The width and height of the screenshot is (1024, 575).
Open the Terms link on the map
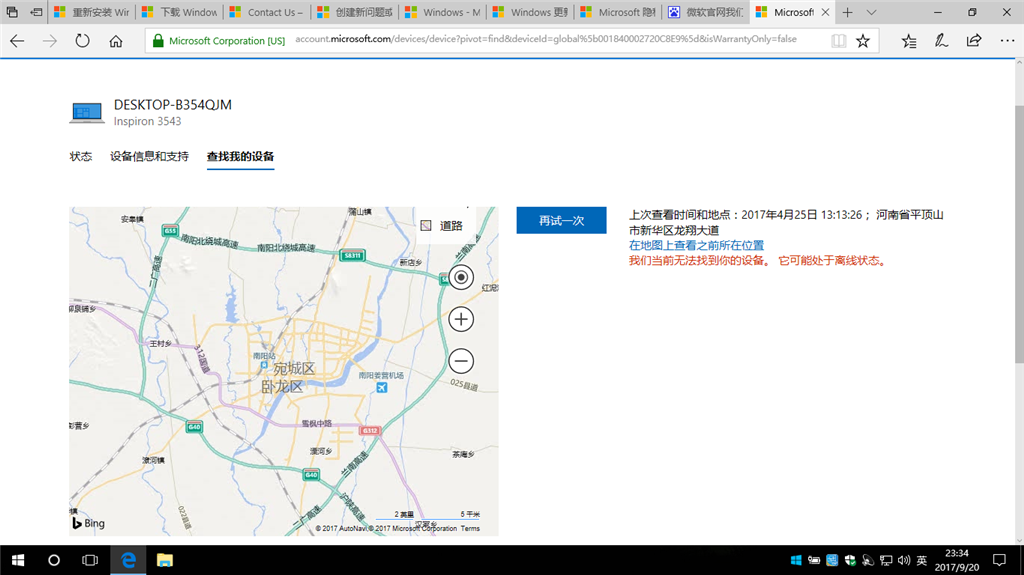click(x=470, y=529)
